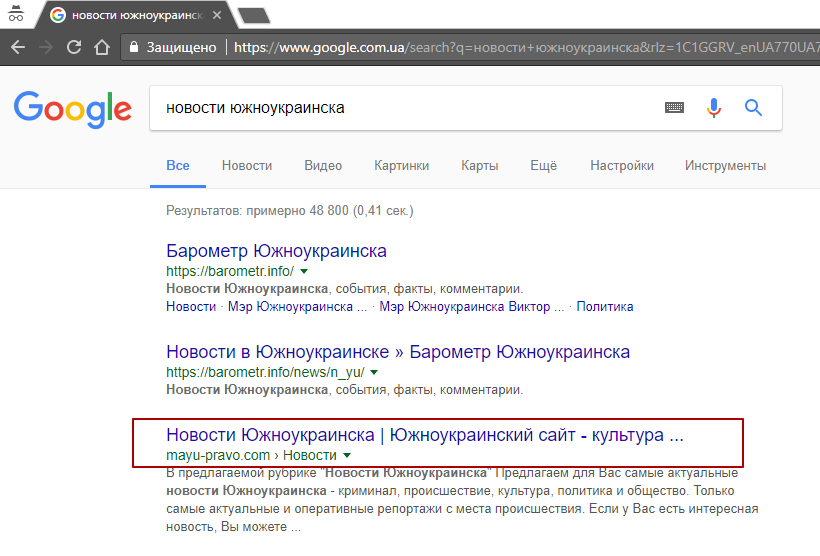The width and height of the screenshot is (820, 556).
Task: Switch to the 'Видео' results tab
Action: point(323,166)
